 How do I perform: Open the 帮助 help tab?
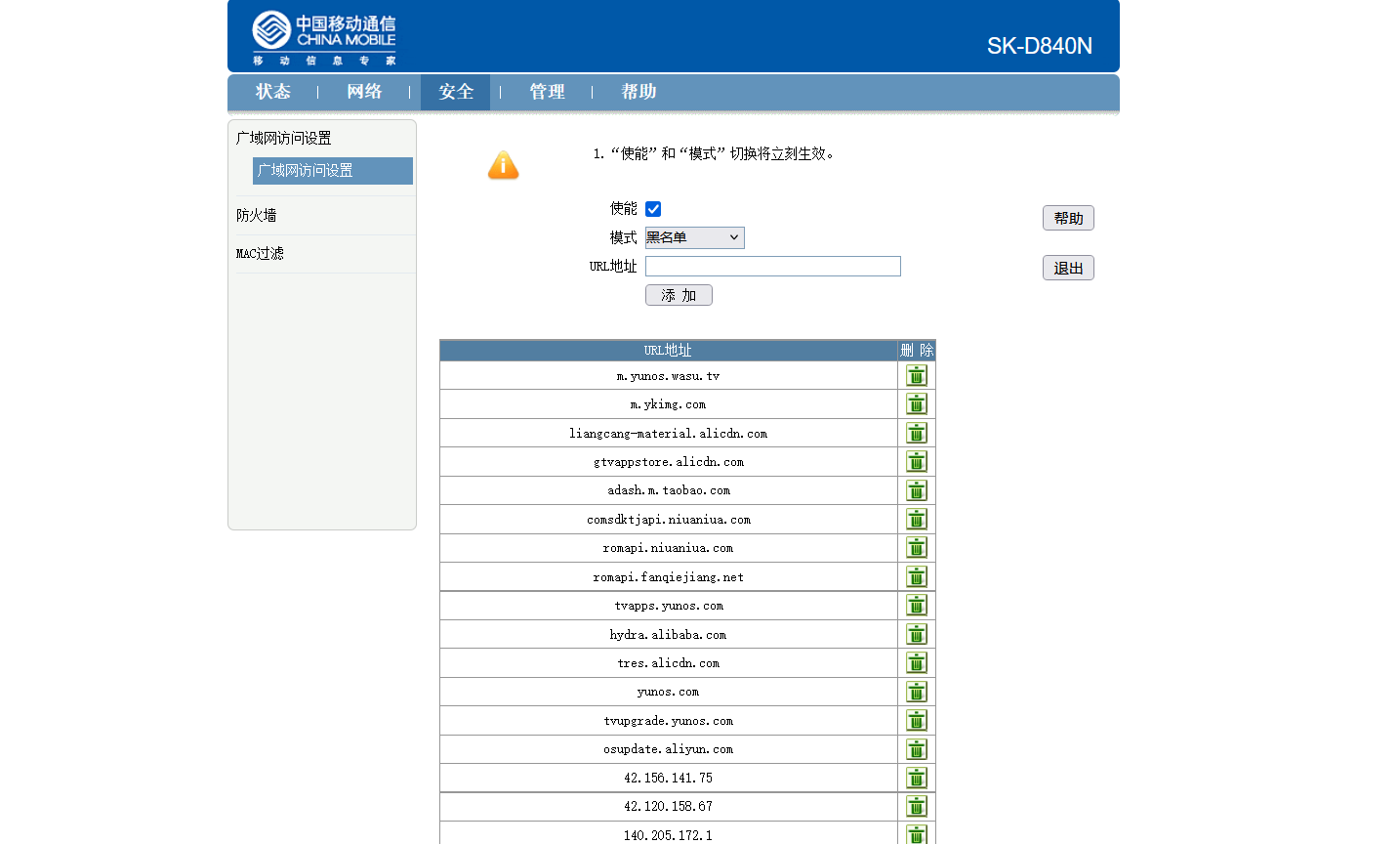click(x=638, y=92)
